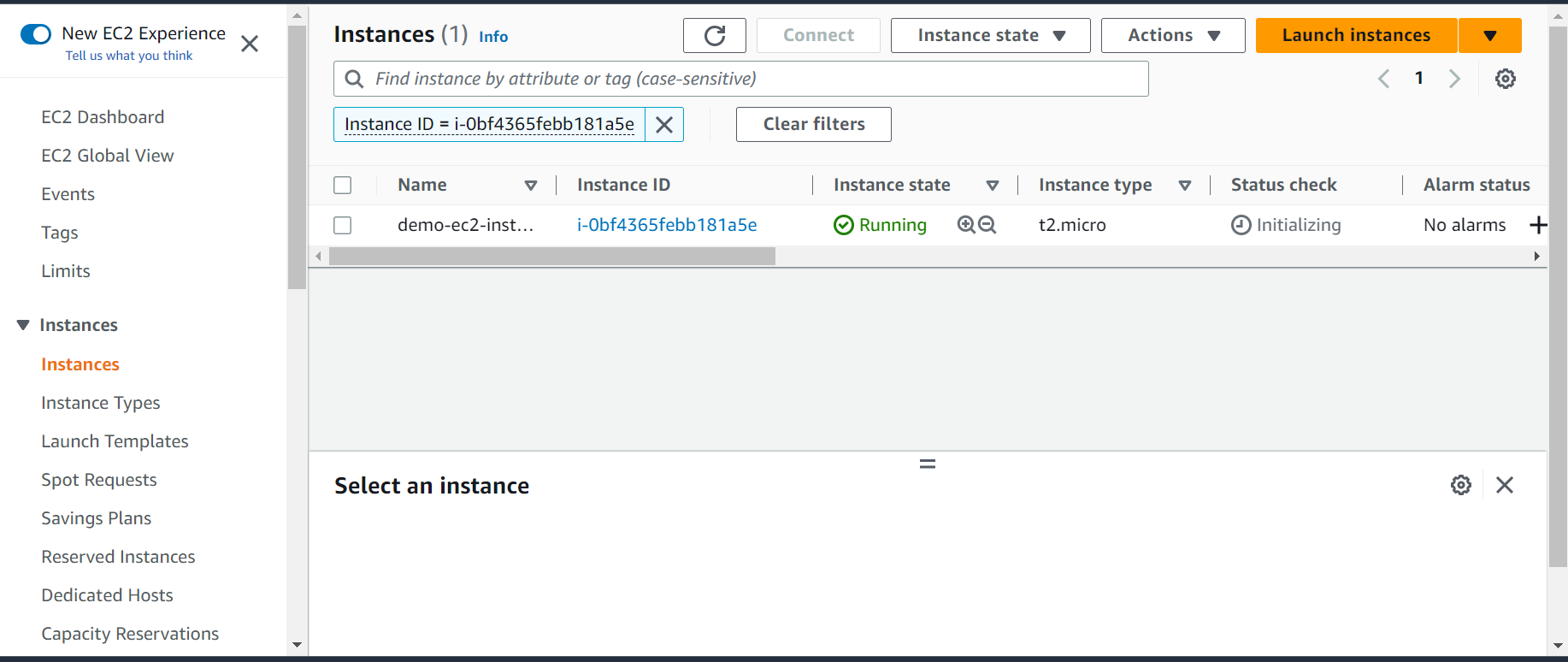Expand the Launch instances split arrow

pyautogui.click(x=1490, y=35)
